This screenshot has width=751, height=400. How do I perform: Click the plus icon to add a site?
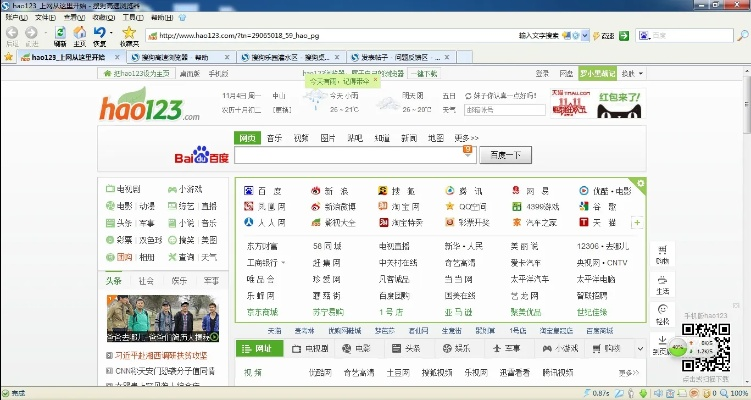(637, 222)
